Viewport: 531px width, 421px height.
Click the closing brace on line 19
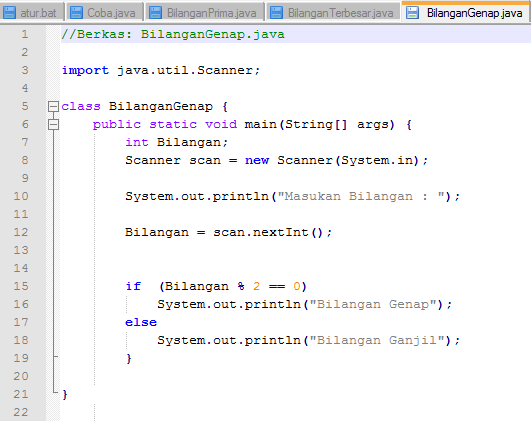click(129, 358)
